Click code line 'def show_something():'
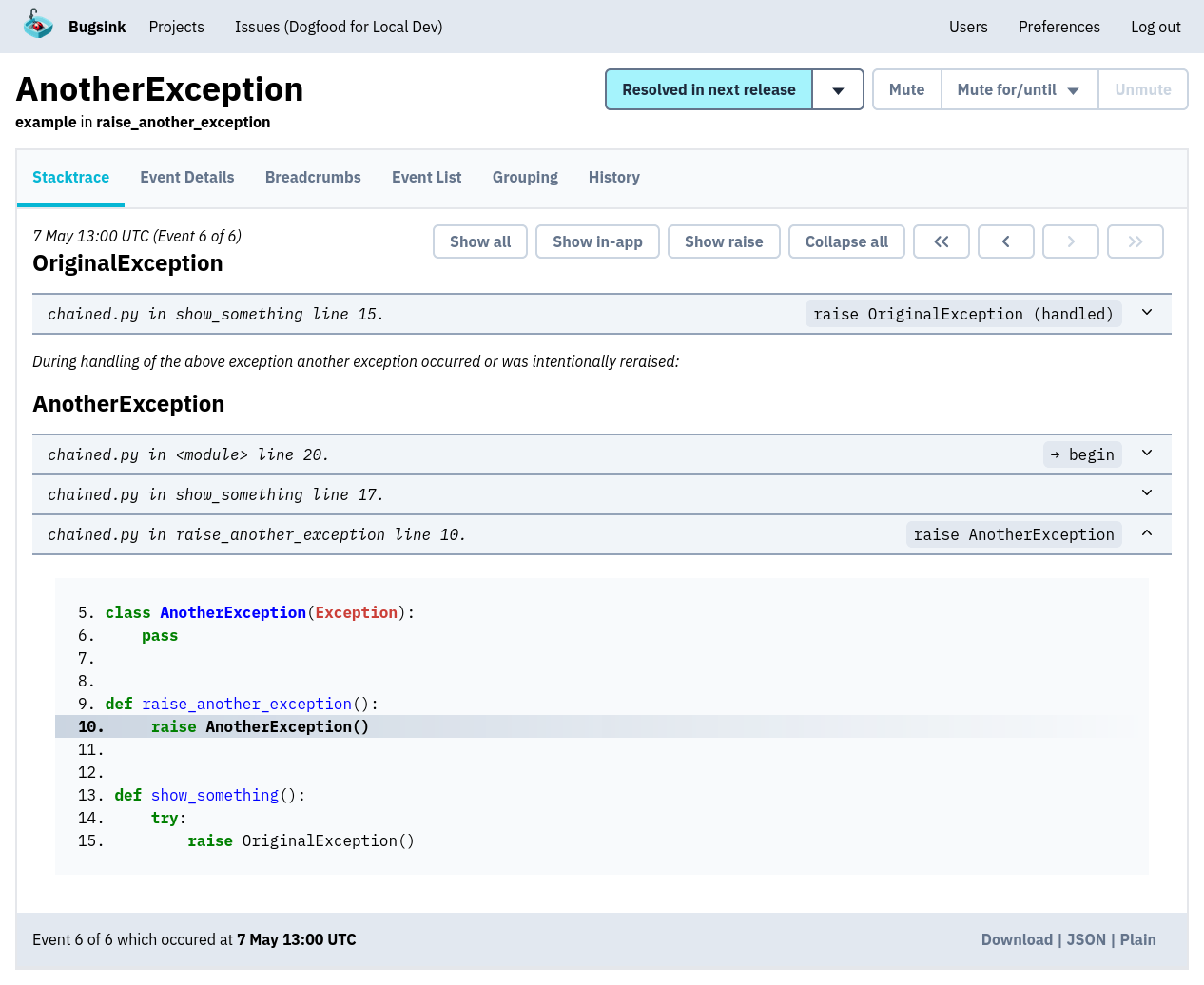1204x985 pixels. click(x=210, y=795)
